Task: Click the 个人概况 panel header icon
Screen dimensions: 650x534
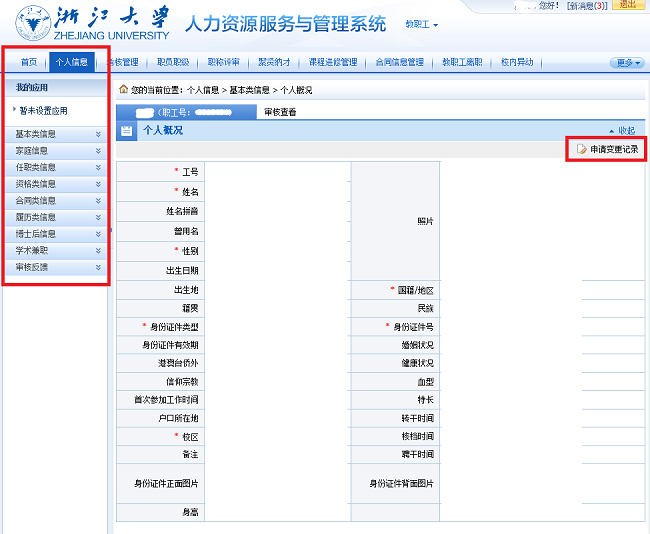Action: point(127,130)
